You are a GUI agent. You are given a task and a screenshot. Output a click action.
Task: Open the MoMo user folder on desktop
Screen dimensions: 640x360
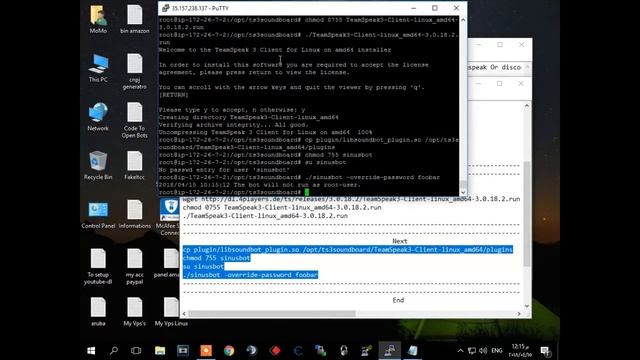click(98, 20)
